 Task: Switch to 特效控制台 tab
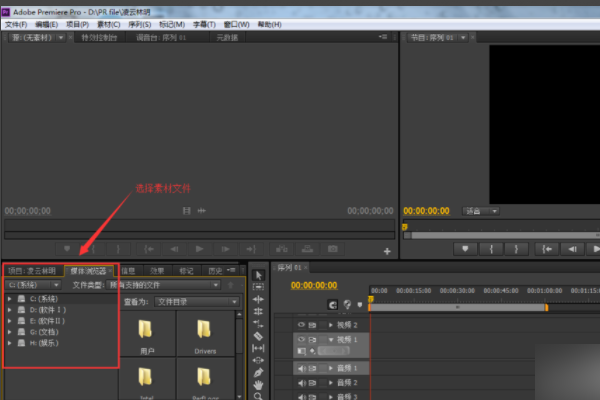(99, 38)
